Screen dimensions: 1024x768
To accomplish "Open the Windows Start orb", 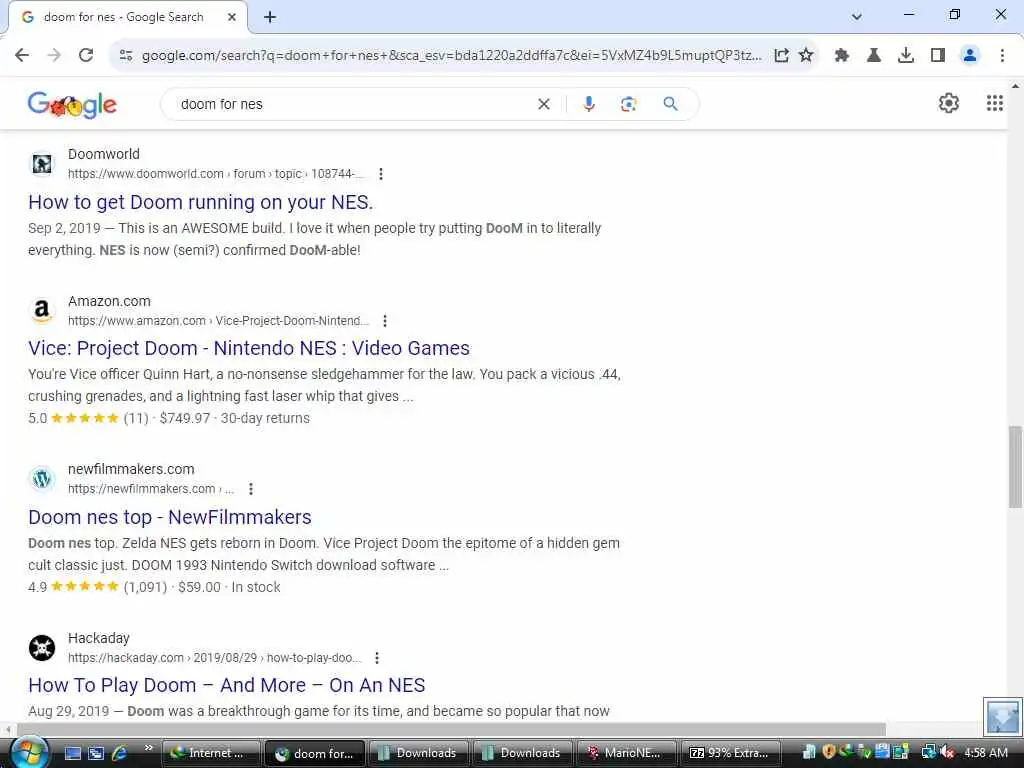I will click(28, 753).
